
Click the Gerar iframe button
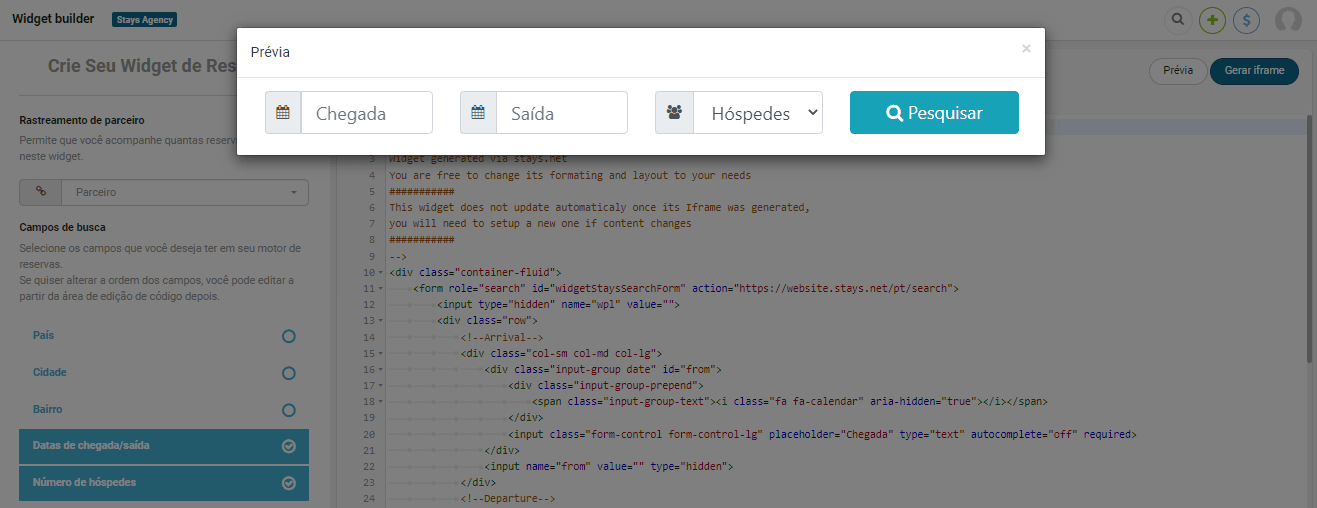point(1254,71)
